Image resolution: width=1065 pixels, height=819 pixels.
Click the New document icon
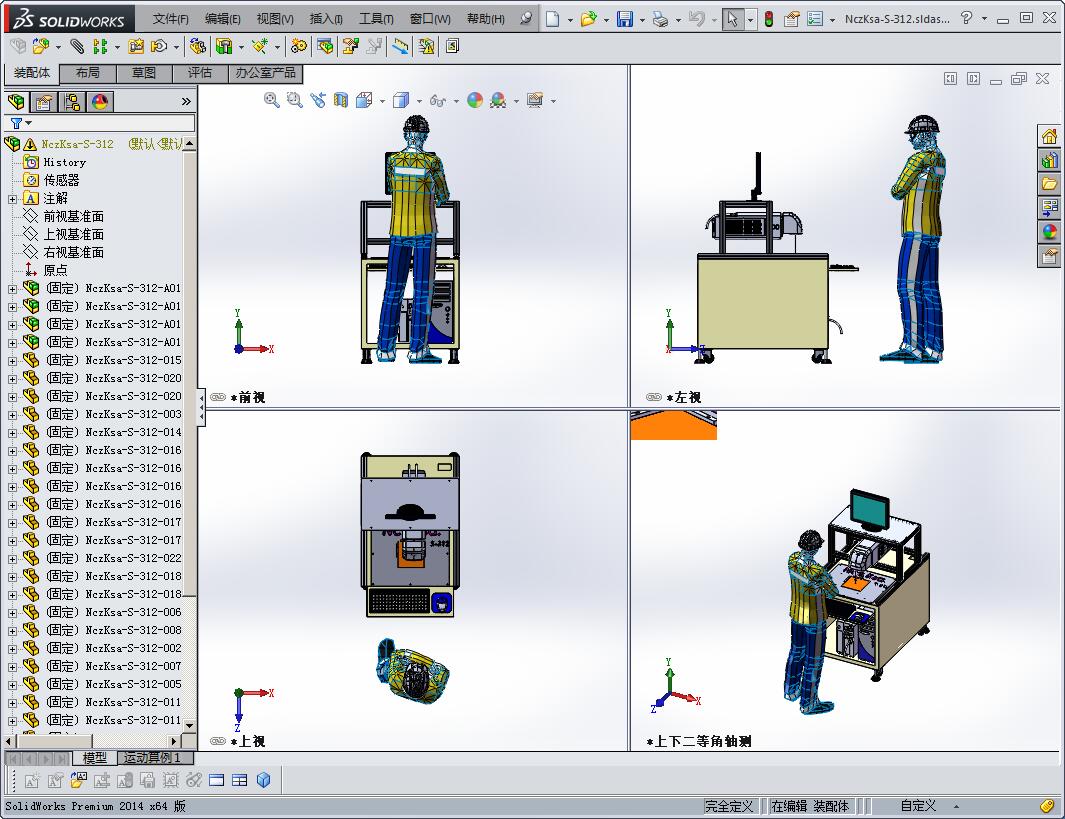pos(553,19)
